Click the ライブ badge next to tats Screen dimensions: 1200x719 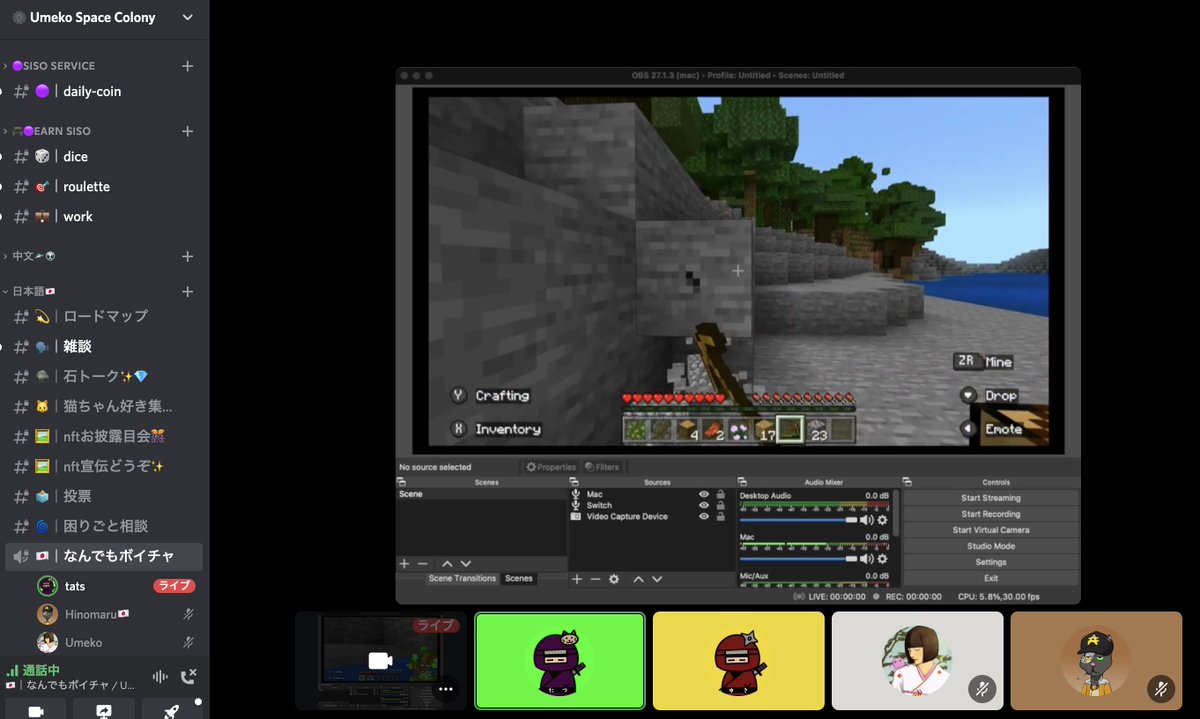point(174,586)
